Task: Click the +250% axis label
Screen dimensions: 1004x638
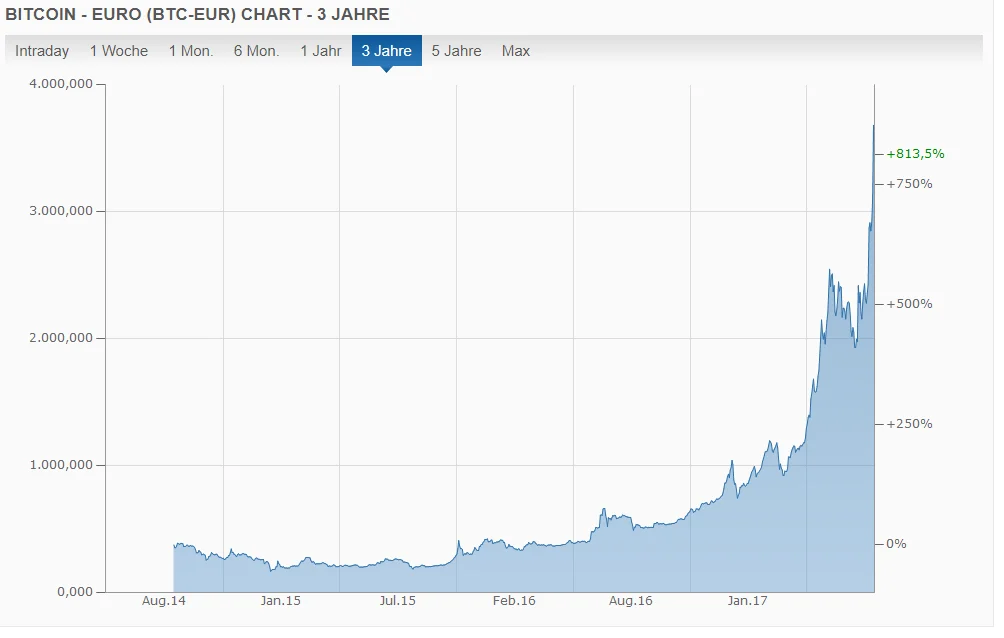Action: click(909, 423)
